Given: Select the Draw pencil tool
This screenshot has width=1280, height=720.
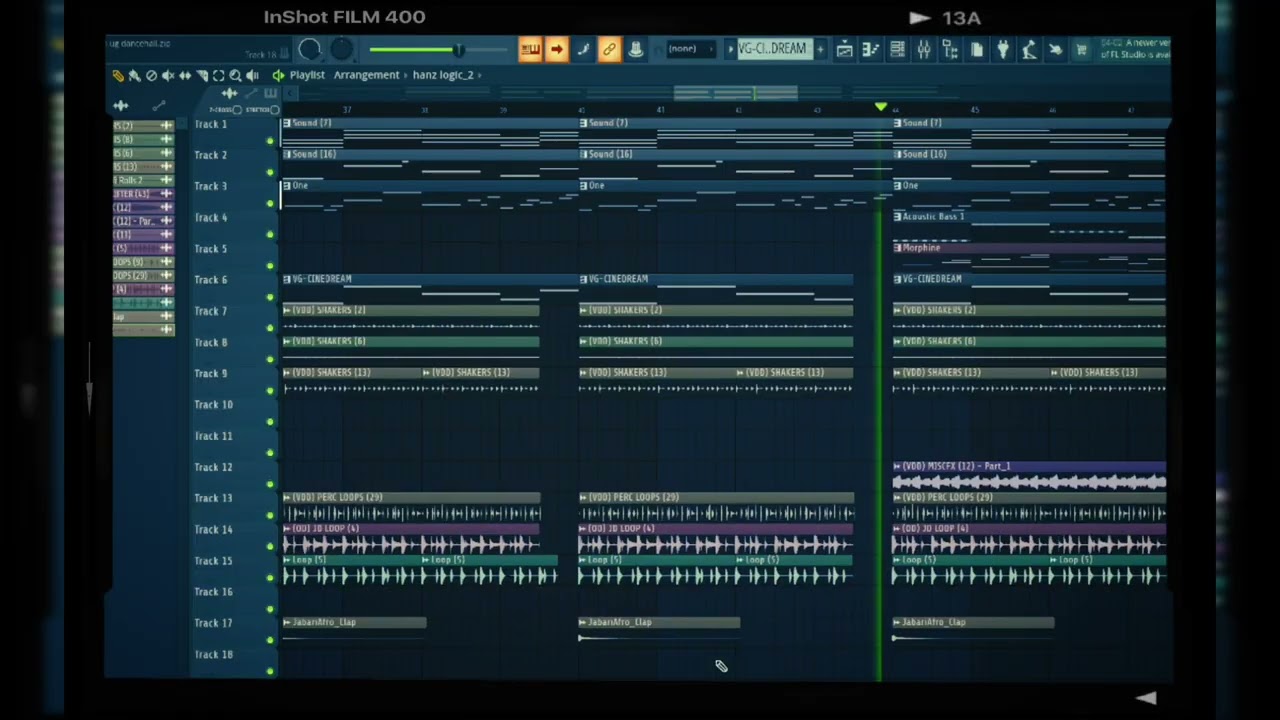Looking at the screenshot, I should point(118,76).
